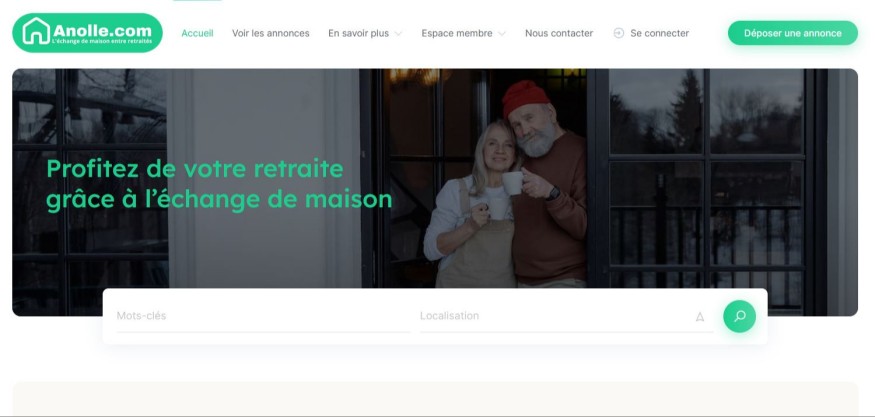Open the Nous contacter page
875x417 pixels.
[x=559, y=33]
